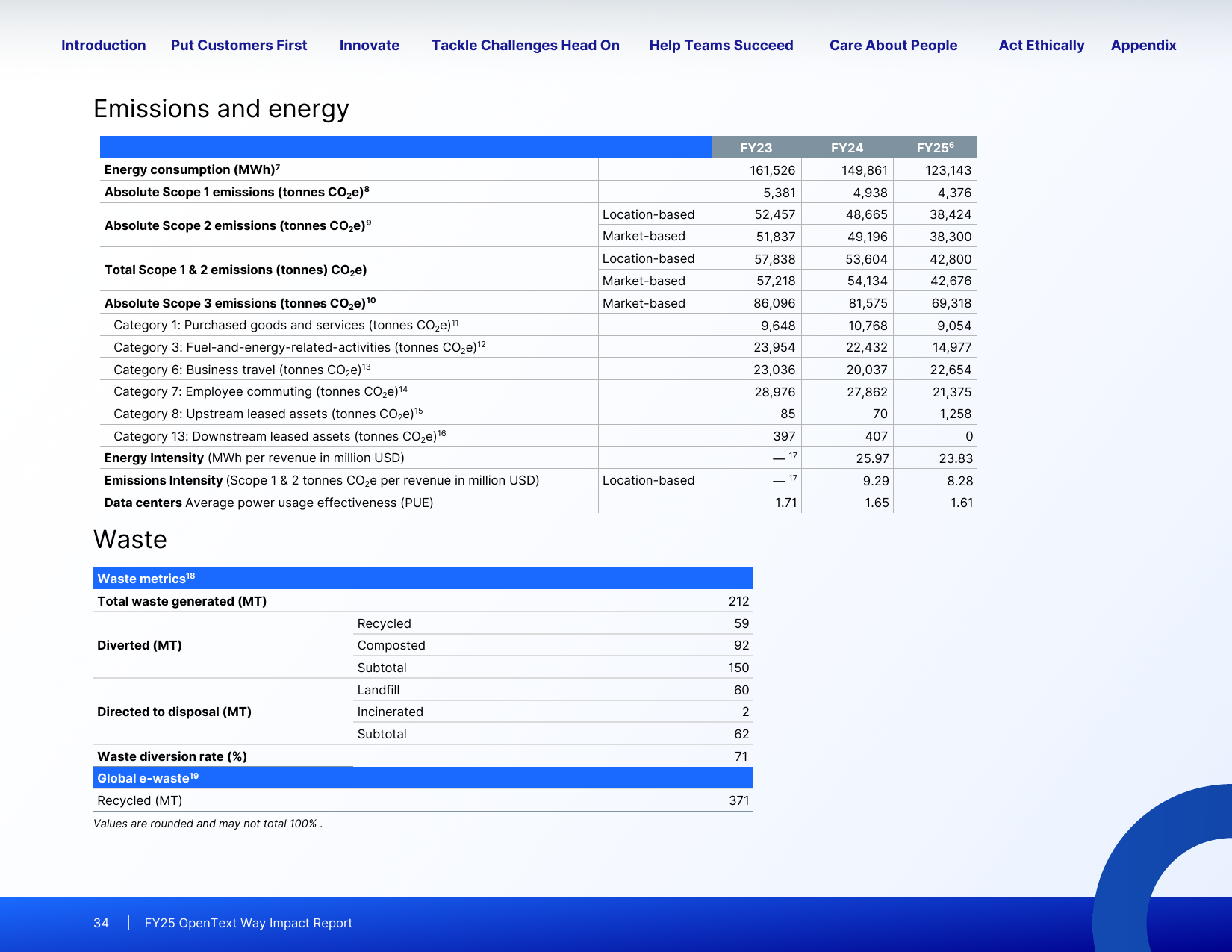This screenshot has height=952, width=1232.
Task: Click the Global e-waste header row
Action: pyautogui.click(x=423, y=778)
